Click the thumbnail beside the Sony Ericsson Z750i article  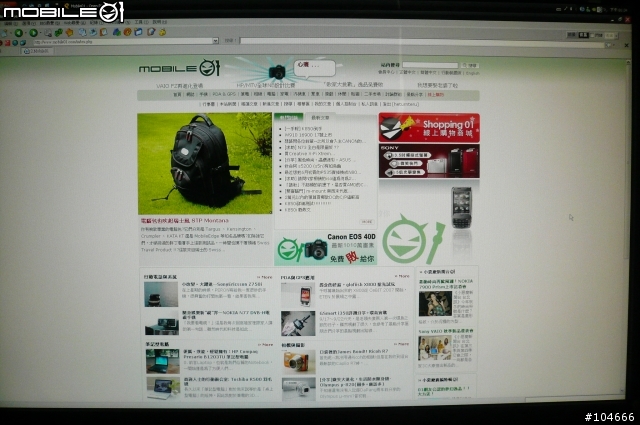click(161, 294)
